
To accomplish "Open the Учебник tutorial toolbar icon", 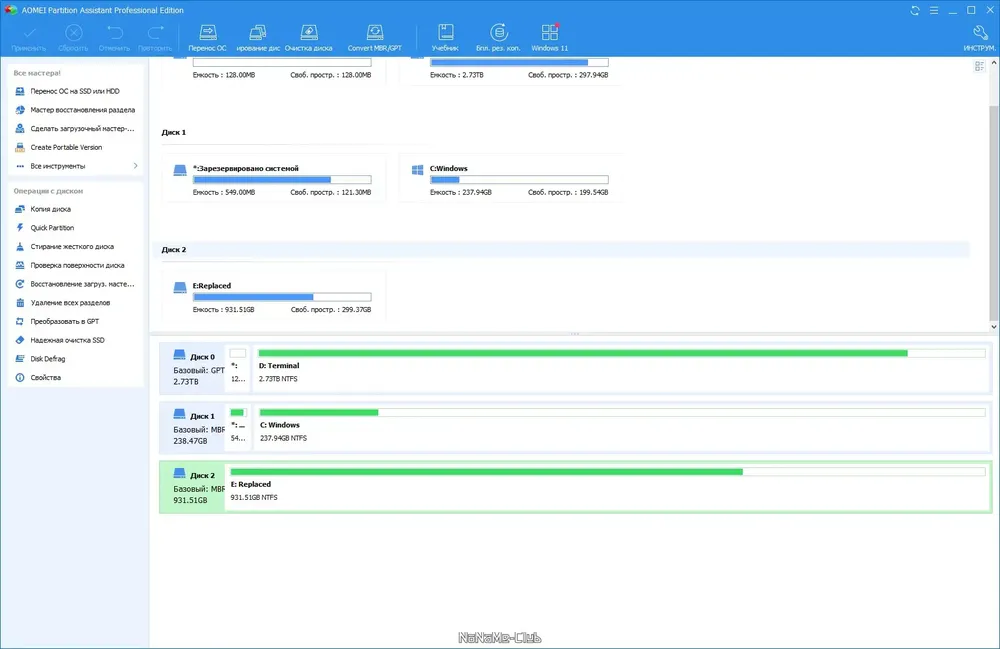I will click(x=445, y=38).
